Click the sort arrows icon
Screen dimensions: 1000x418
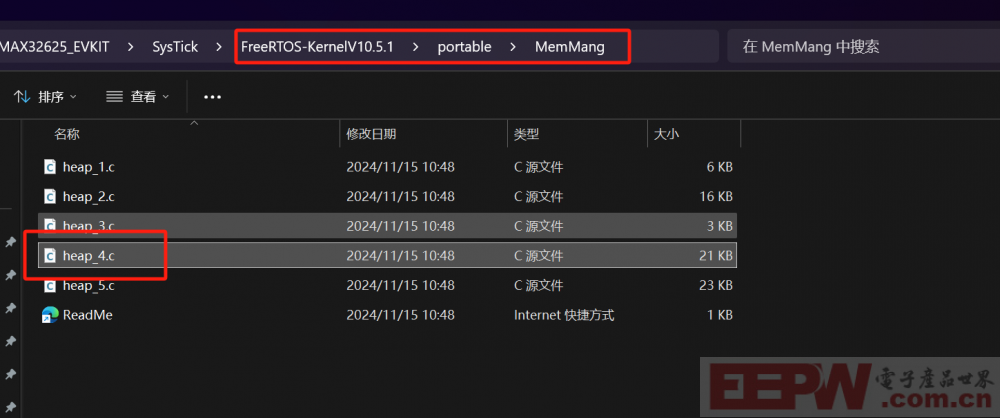coord(22,97)
